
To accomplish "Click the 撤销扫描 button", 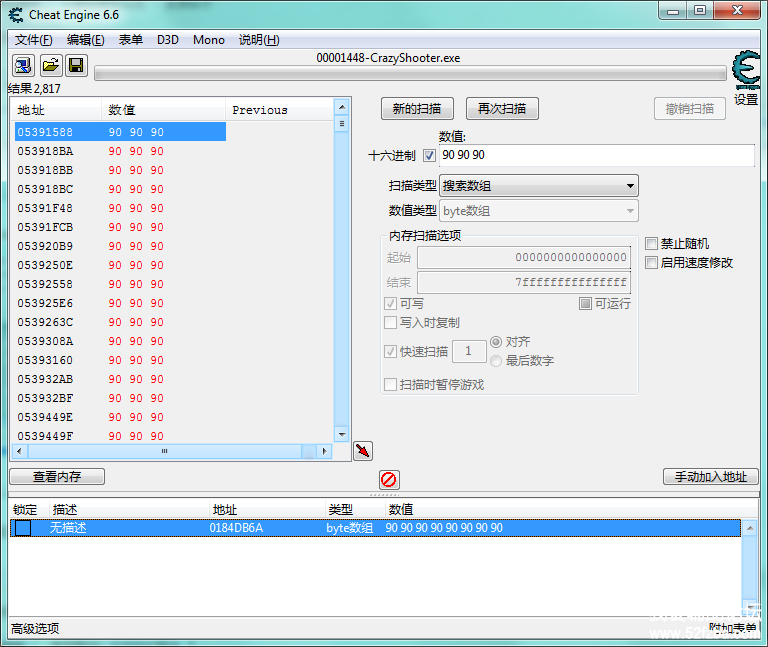I will click(x=690, y=109).
